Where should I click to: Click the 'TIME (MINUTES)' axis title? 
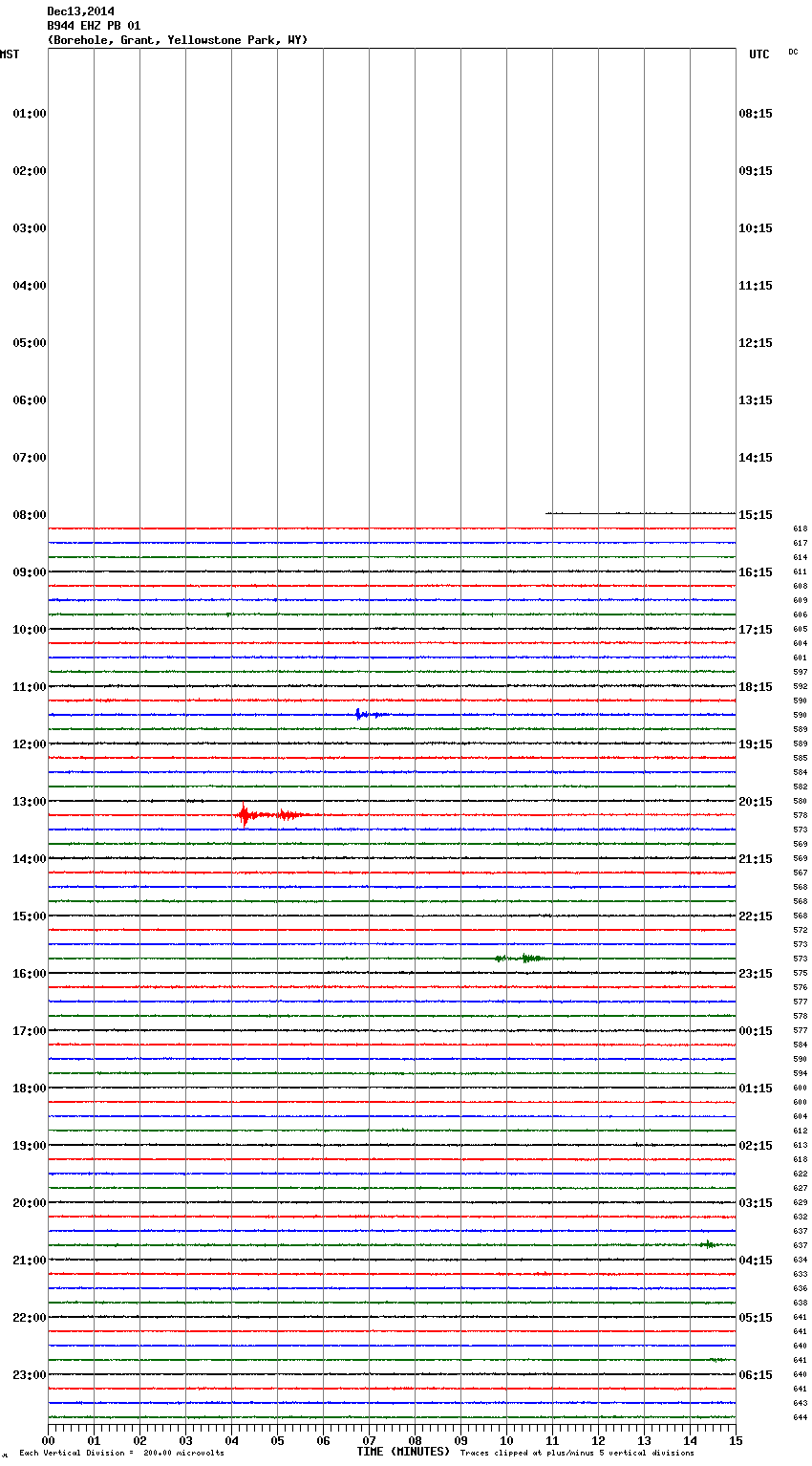[403, 1452]
